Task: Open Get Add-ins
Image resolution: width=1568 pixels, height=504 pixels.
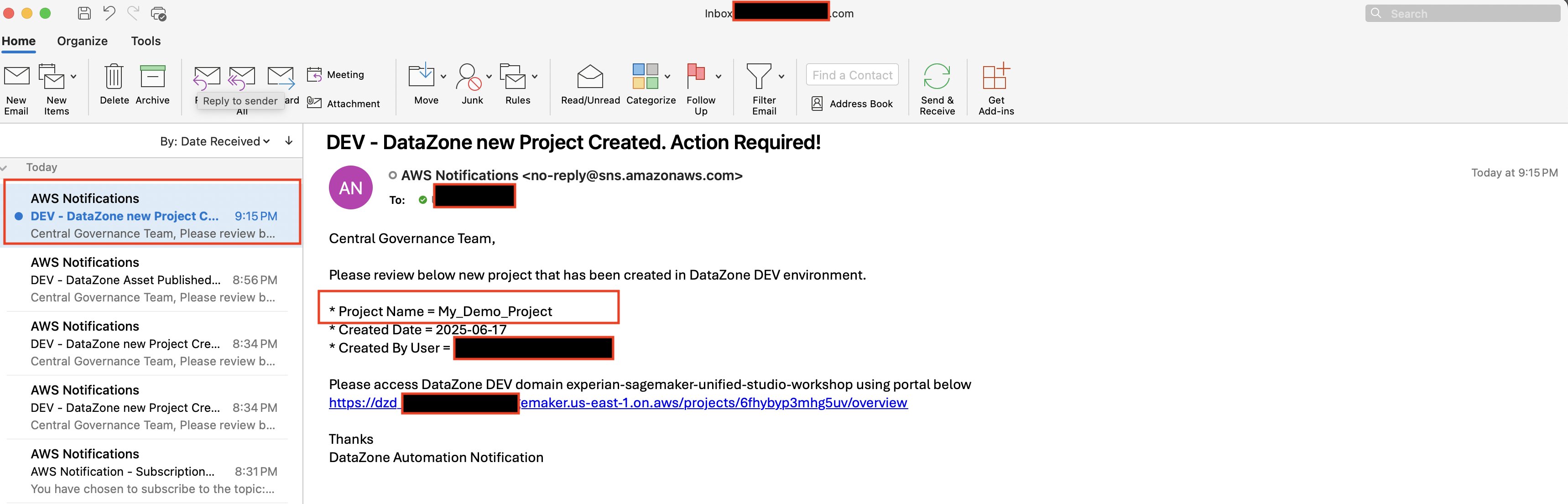Action: tap(996, 77)
